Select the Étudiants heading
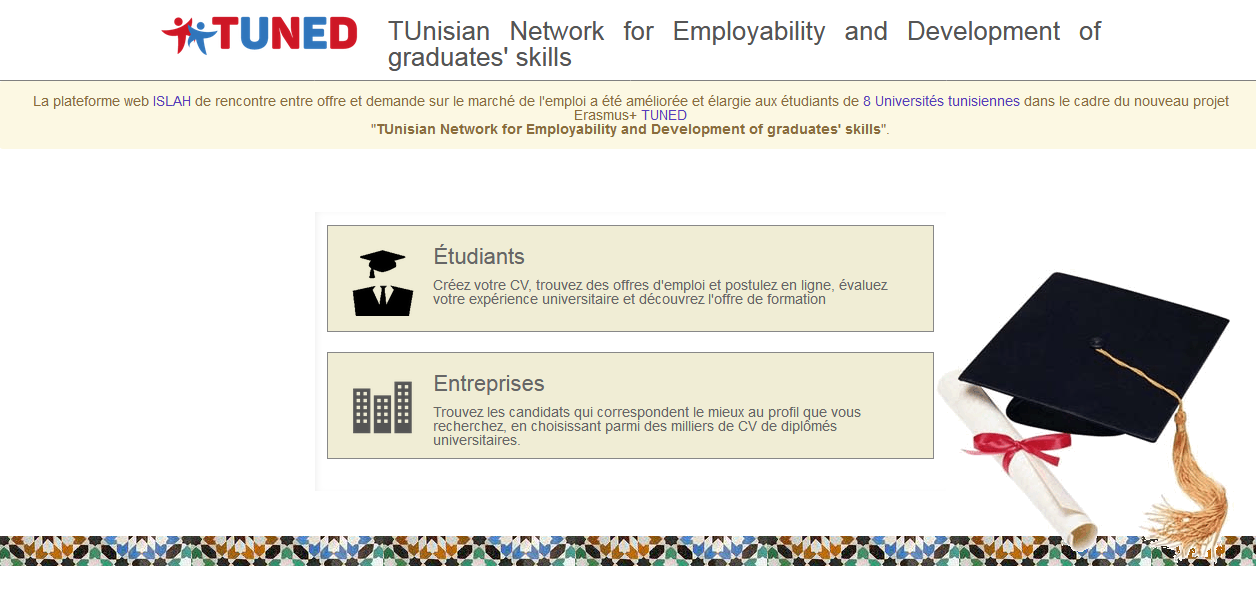 (479, 256)
